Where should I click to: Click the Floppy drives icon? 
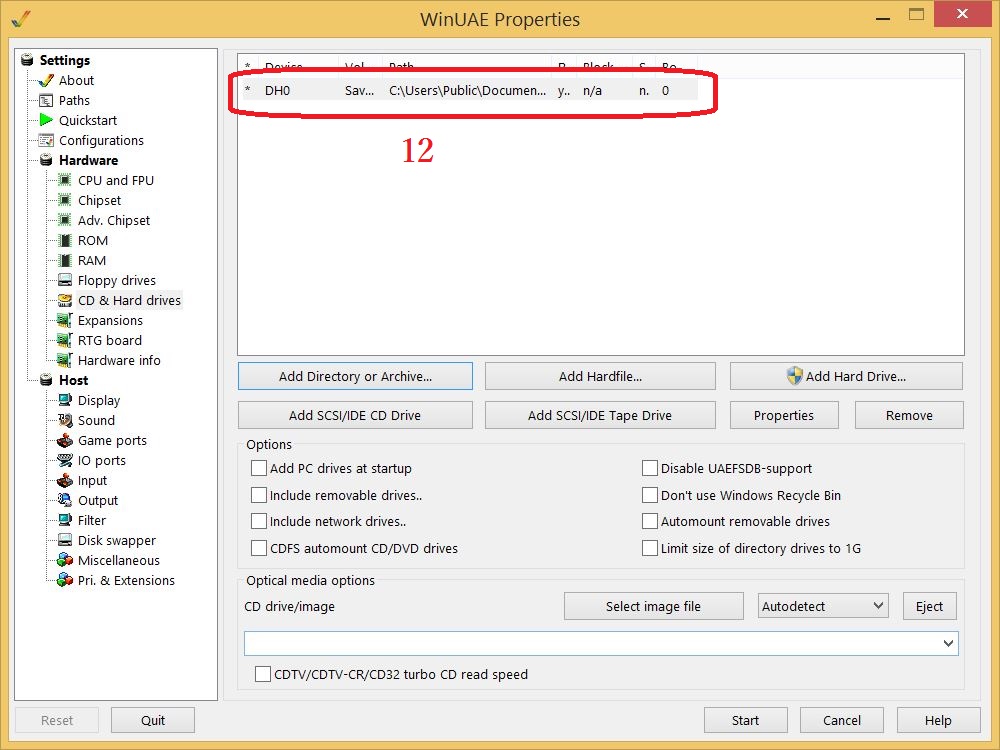pyautogui.click(x=64, y=280)
